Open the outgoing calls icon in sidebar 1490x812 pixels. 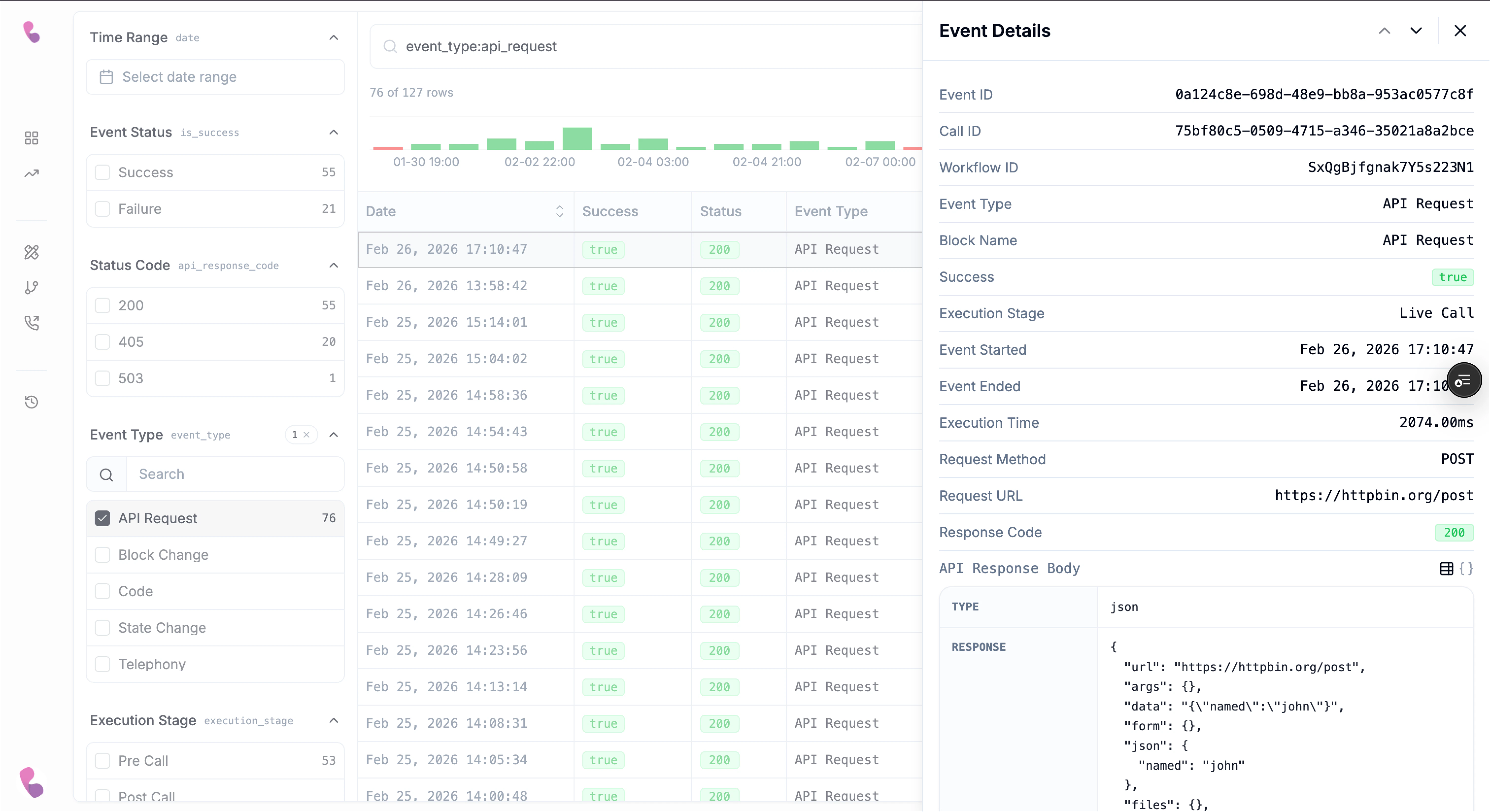[32, 323]
